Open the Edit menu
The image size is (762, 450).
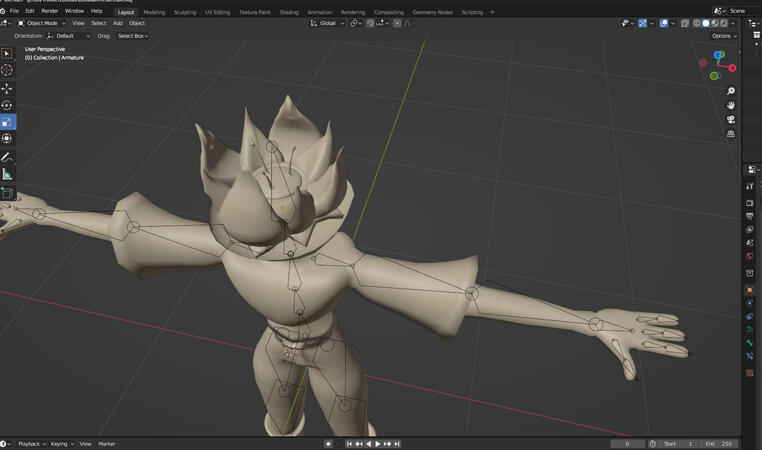[x=30, y=11]
